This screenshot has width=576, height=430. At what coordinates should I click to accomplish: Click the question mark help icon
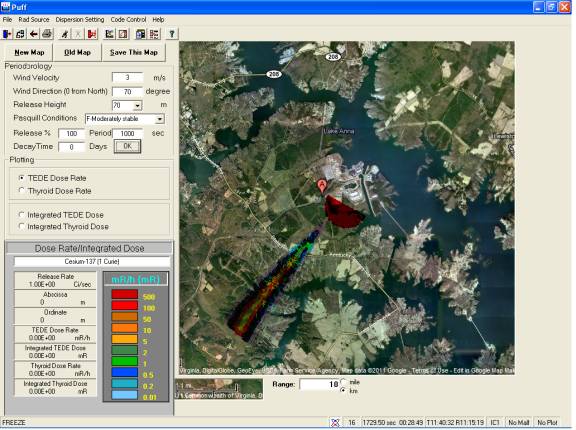click(x=172, y=34)
